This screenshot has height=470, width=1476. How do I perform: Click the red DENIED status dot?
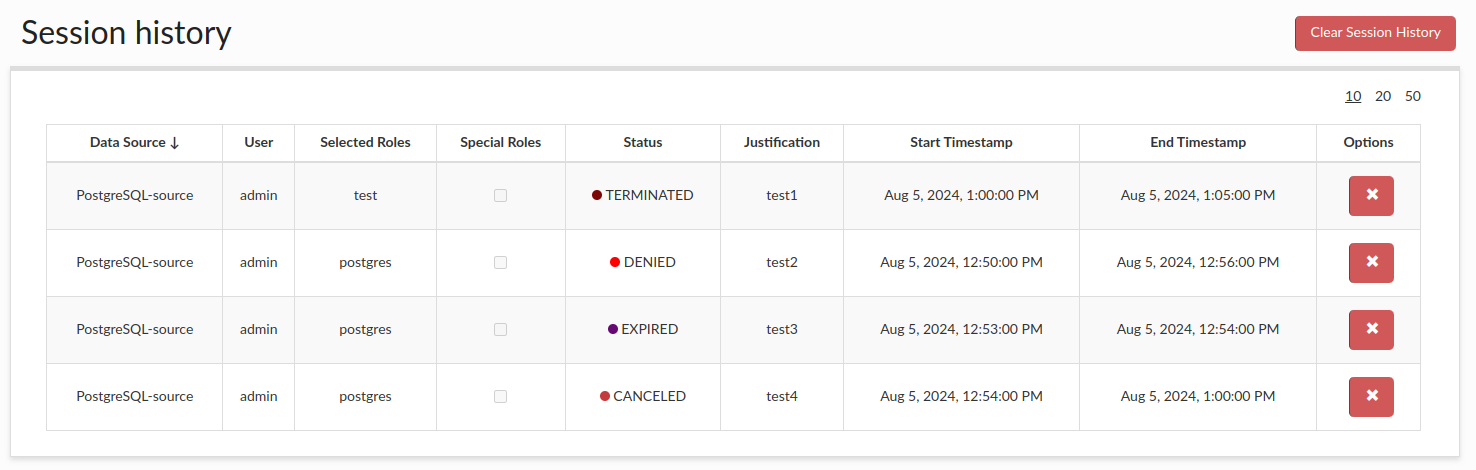(x=615, y=263)
